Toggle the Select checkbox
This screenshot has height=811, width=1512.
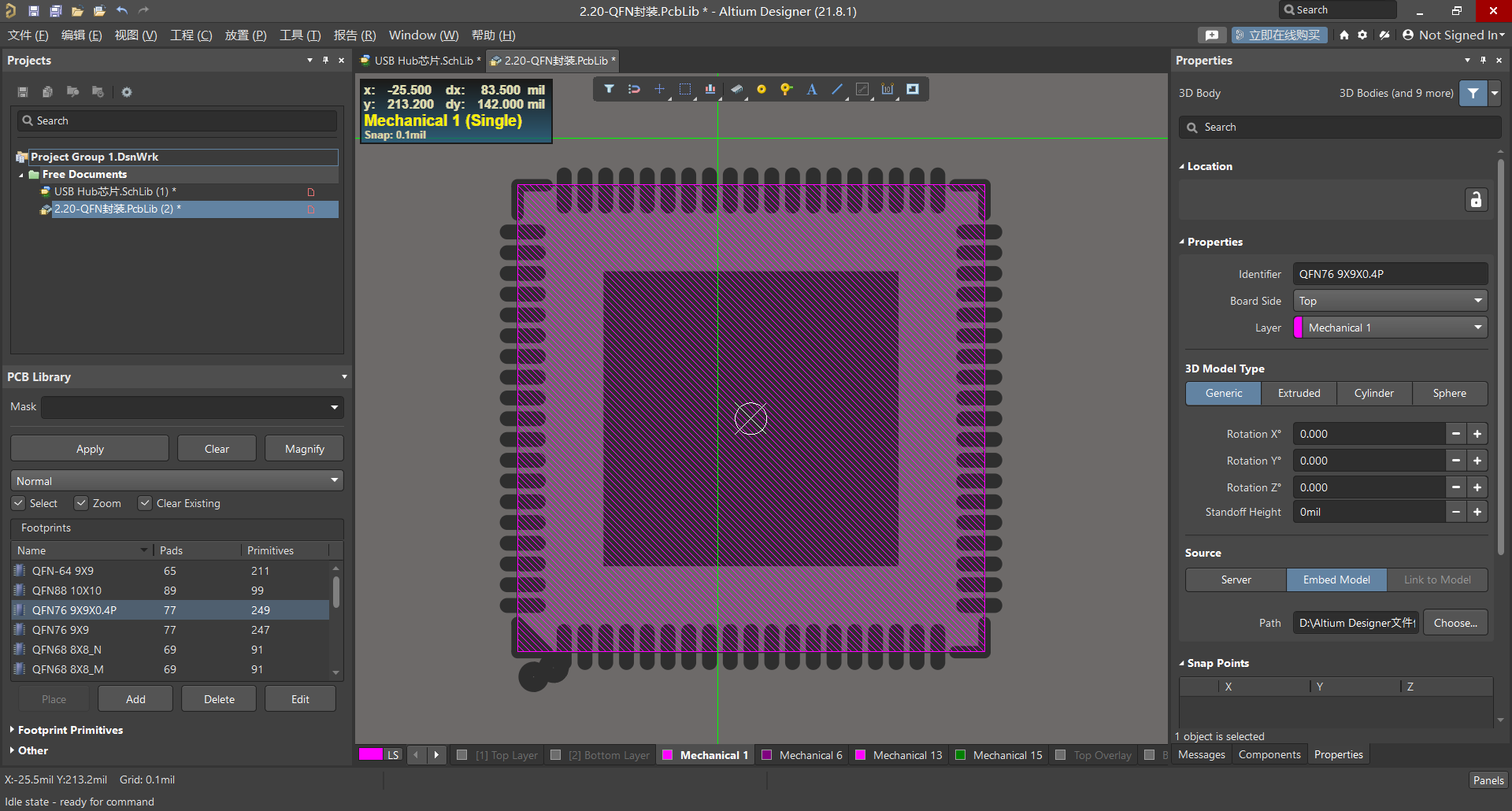point(18,503)
